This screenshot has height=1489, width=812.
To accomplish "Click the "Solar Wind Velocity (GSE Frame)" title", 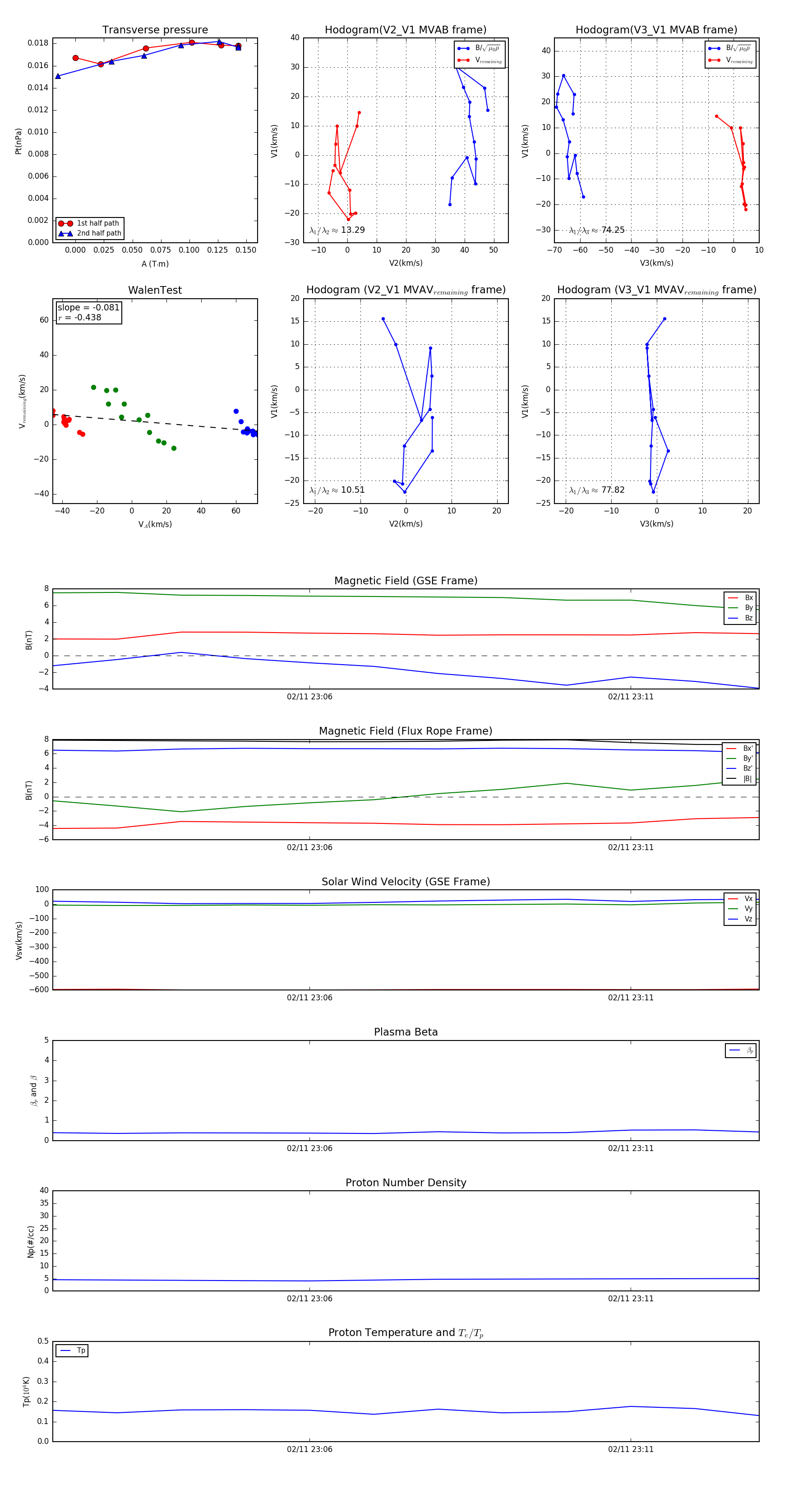I will tap(406, 882).
